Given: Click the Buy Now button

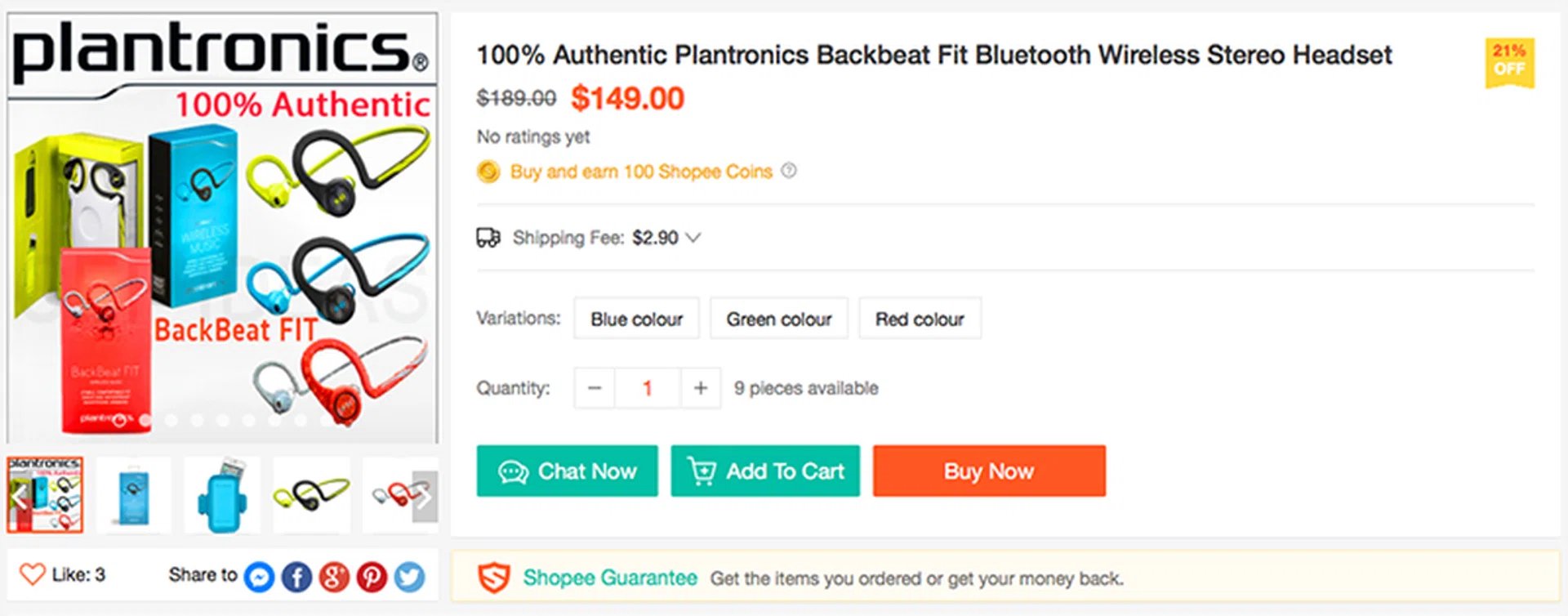Looking at the screenshot, I should [x=989, y=471].
